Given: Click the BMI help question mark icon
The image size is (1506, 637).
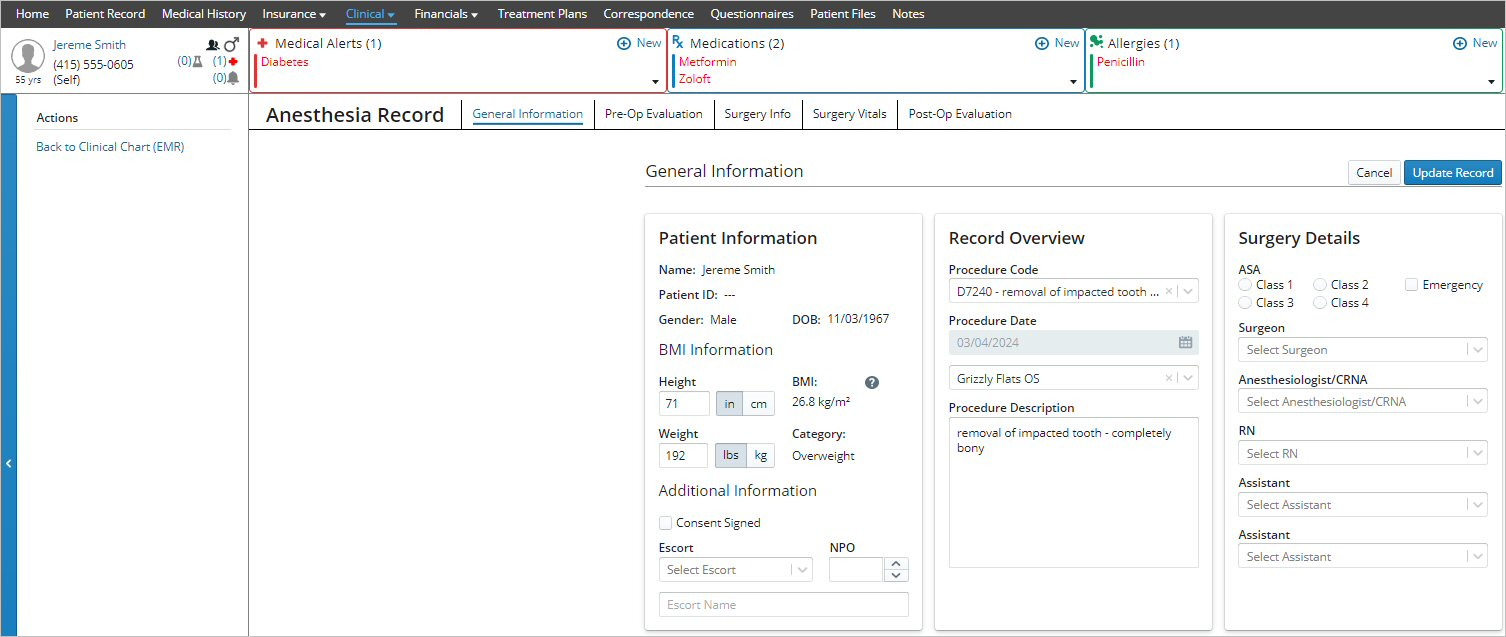Looking at the screenshot, I should pos(872,383).
